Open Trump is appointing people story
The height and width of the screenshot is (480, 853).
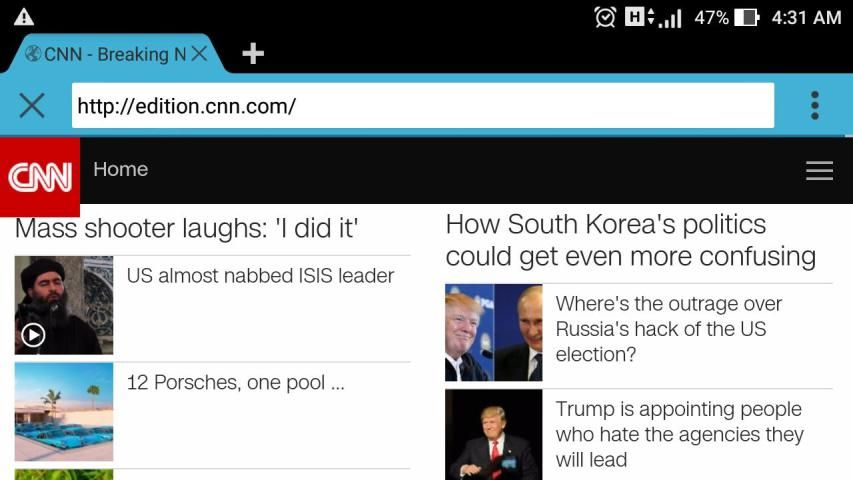click(x=679, y=434)
